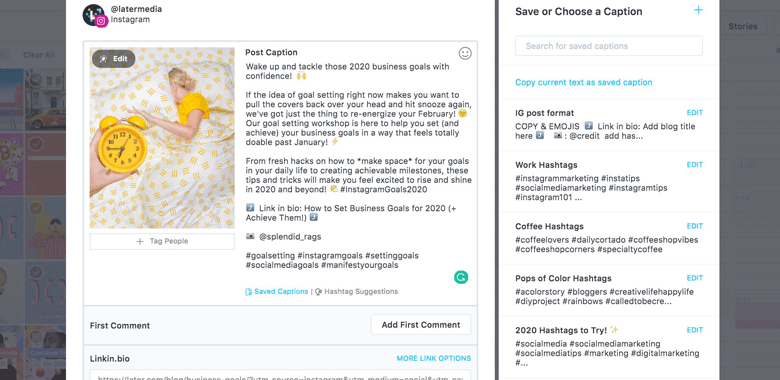Switch to the Stories tab
This screenshot has height=380, width=780.
click(743, 26)
